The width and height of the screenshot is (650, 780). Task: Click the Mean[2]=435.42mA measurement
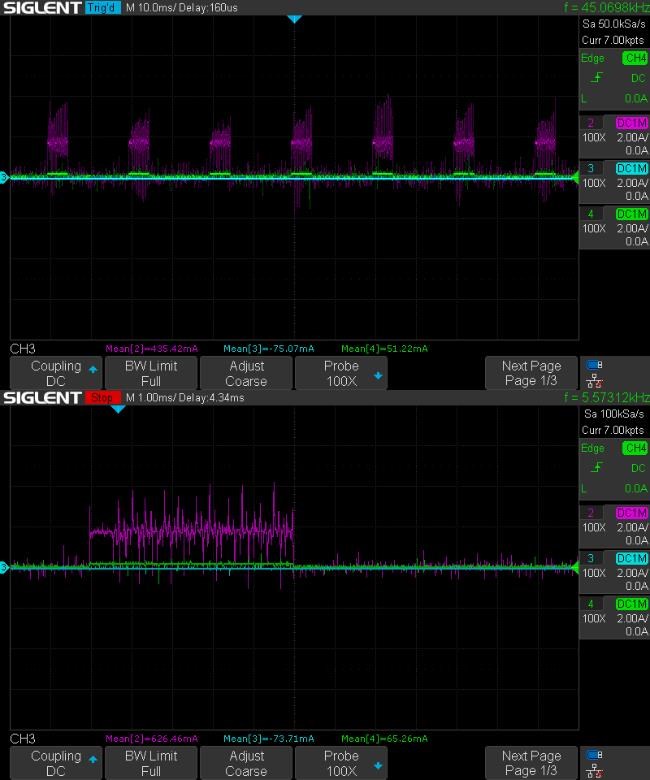coord(152,349)
